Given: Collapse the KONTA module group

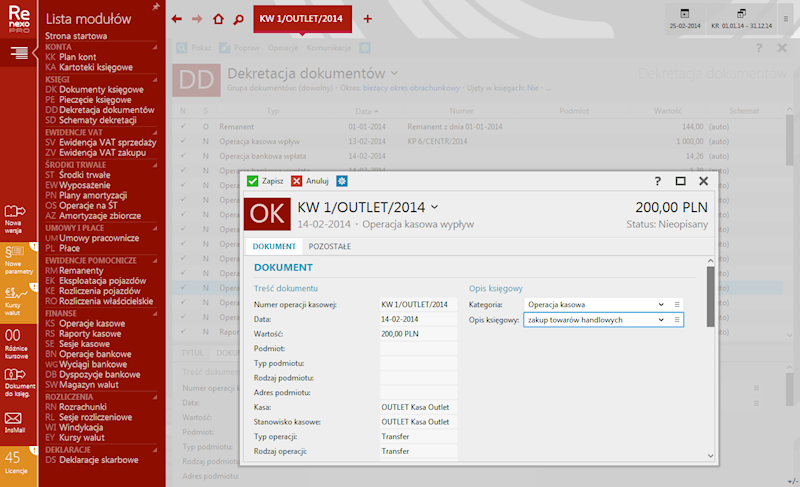Looking at the screenshot, I should 155,47.
